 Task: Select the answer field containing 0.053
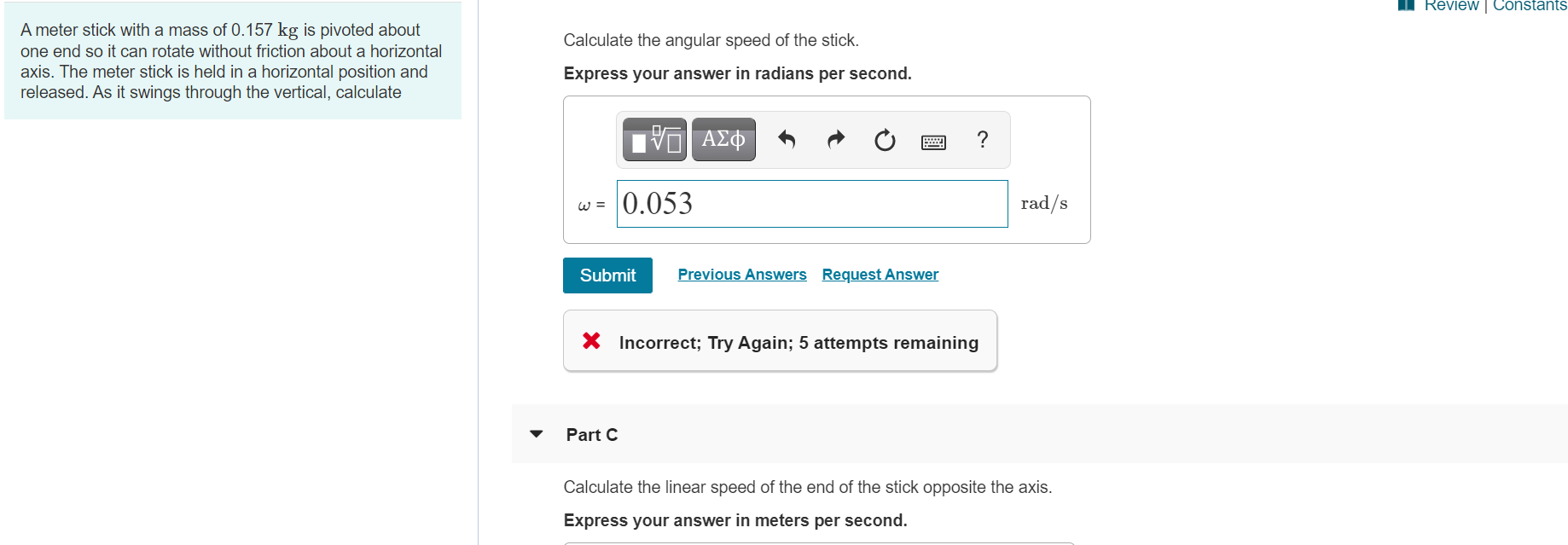tap(811, 204)
